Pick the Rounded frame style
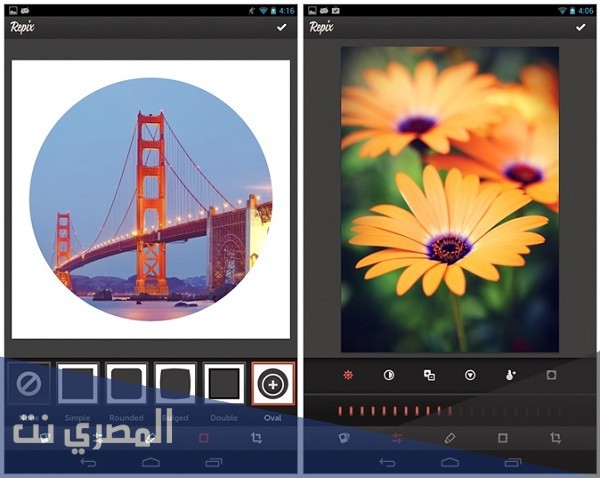Viewport: 600px width, 478px height. [127, 384]
